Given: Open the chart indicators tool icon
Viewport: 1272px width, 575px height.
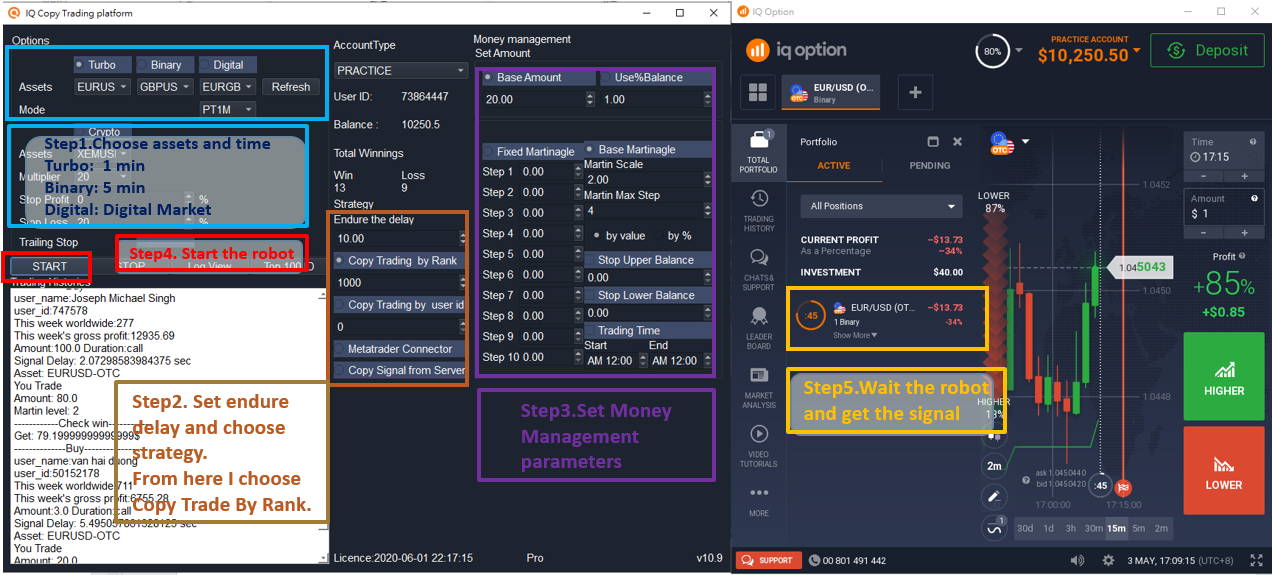Looking at the screenshot, I should coord(994,528).
